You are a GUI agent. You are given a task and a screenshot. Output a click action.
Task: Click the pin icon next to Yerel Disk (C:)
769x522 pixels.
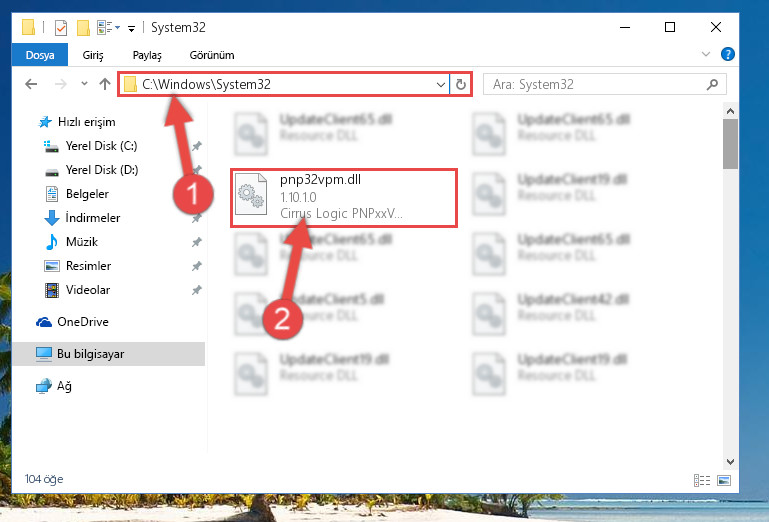tap(197, 146)
